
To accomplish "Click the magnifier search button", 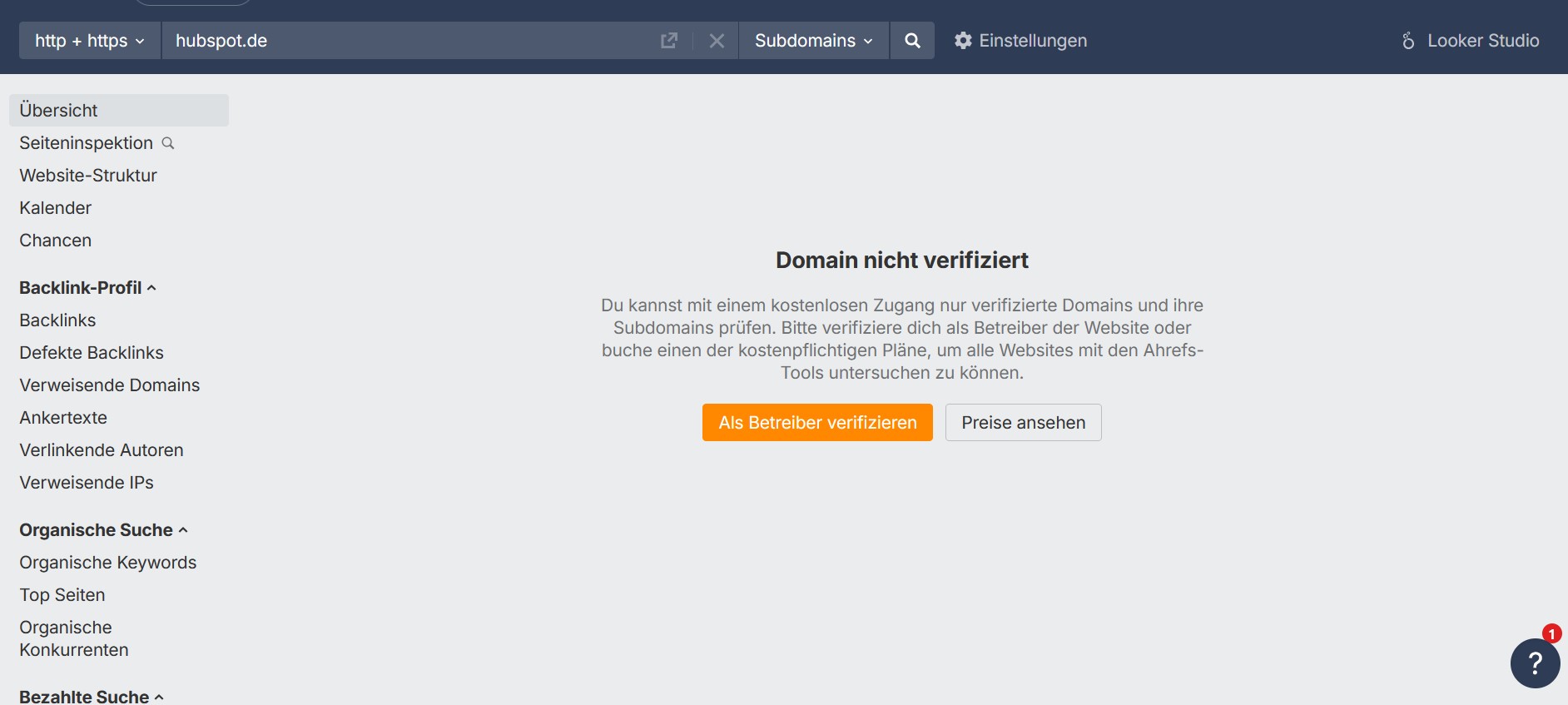I will 912,41.
